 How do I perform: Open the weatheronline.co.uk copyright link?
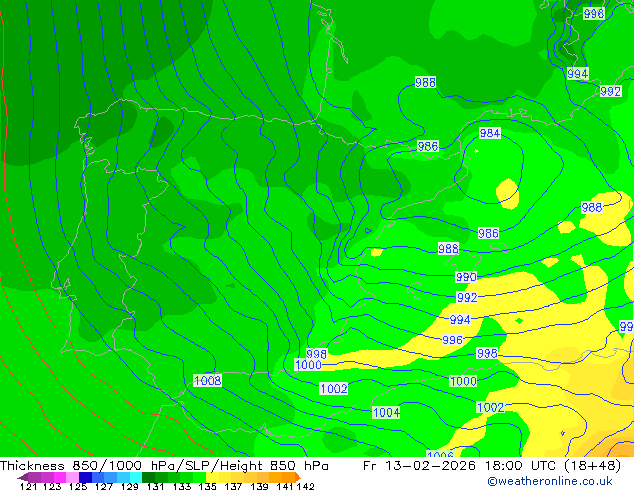tap(550, 481)
